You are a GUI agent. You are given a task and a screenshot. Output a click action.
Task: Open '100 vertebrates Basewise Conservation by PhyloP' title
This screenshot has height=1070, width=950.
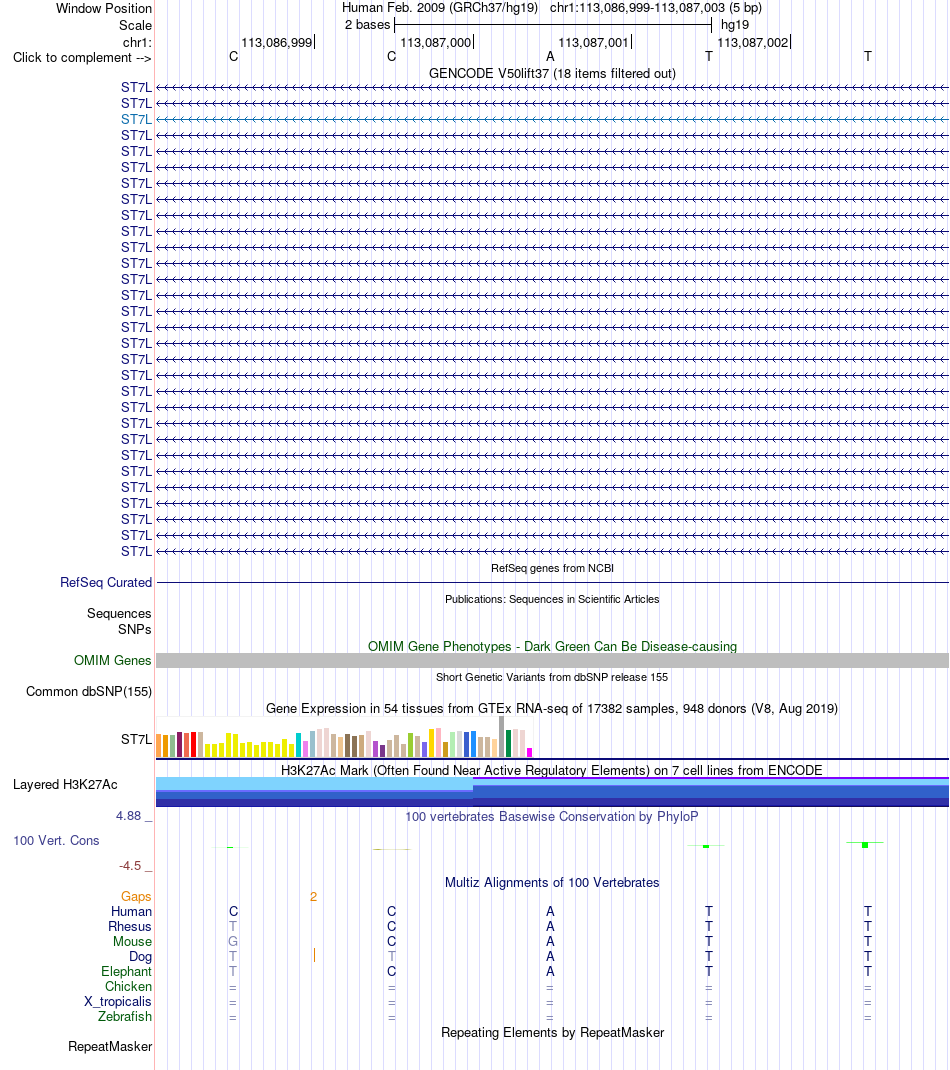point(551,817)
